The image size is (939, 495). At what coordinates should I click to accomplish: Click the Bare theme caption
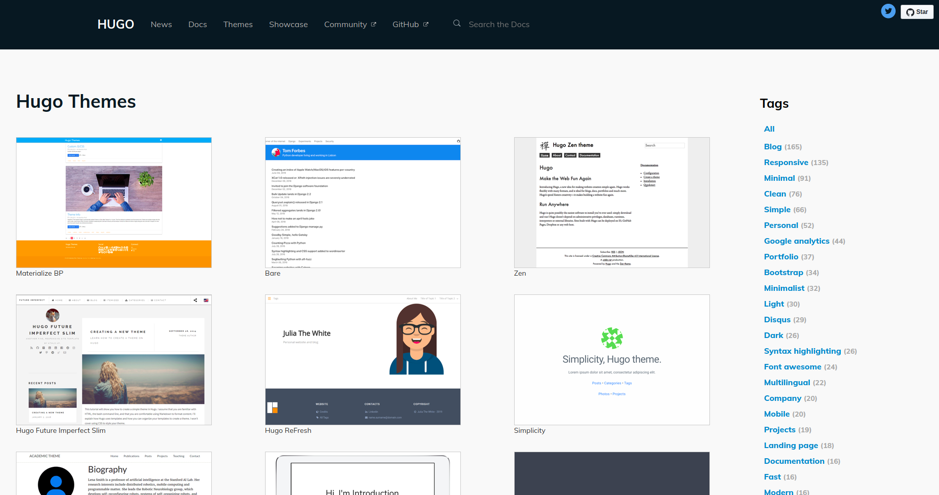(272, 274)
